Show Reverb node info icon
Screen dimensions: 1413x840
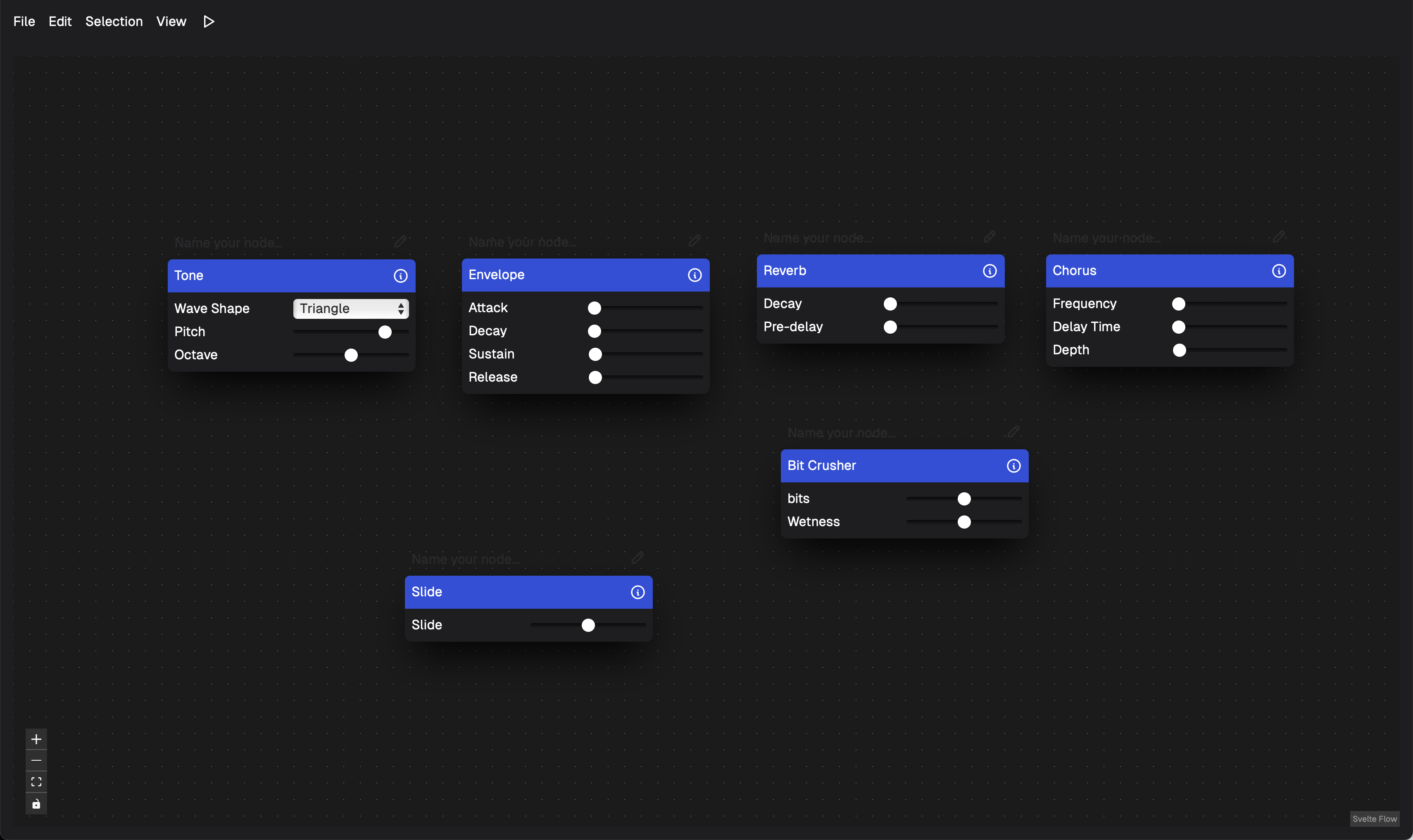(990, 271)
